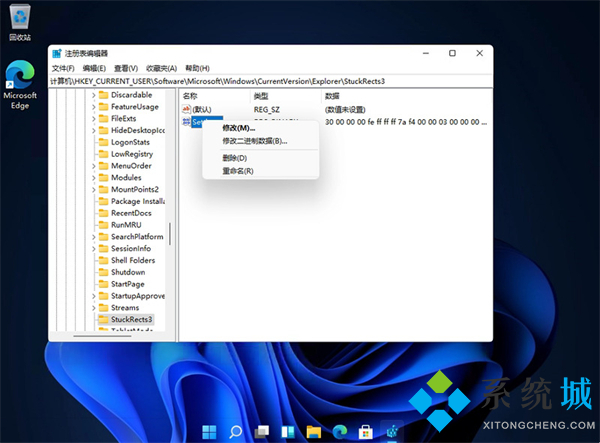Expand the Discardable tree node

(x=94, y=95)
